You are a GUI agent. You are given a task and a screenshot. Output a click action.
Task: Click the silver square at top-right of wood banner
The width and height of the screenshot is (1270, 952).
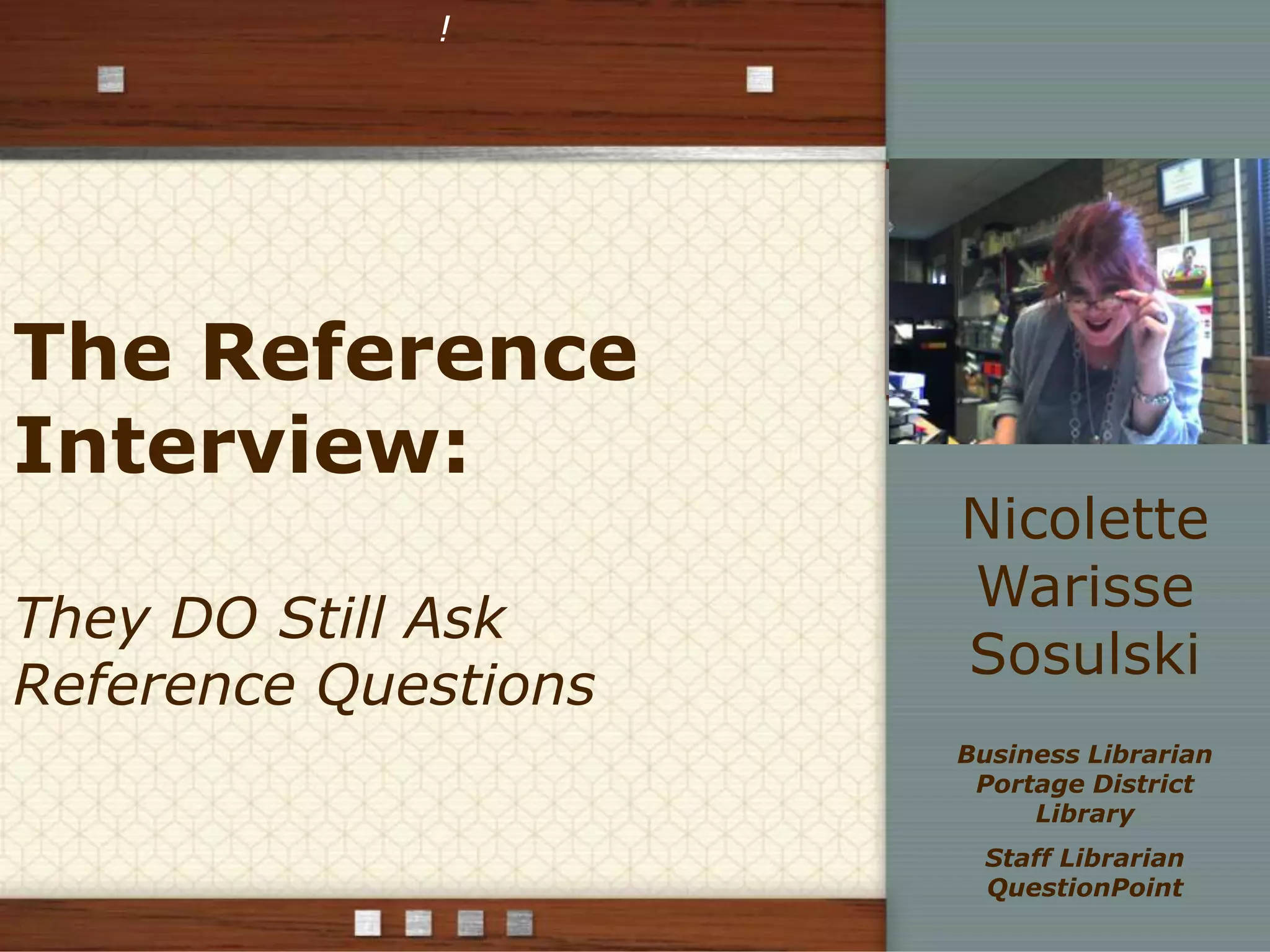tap(760, 79)
